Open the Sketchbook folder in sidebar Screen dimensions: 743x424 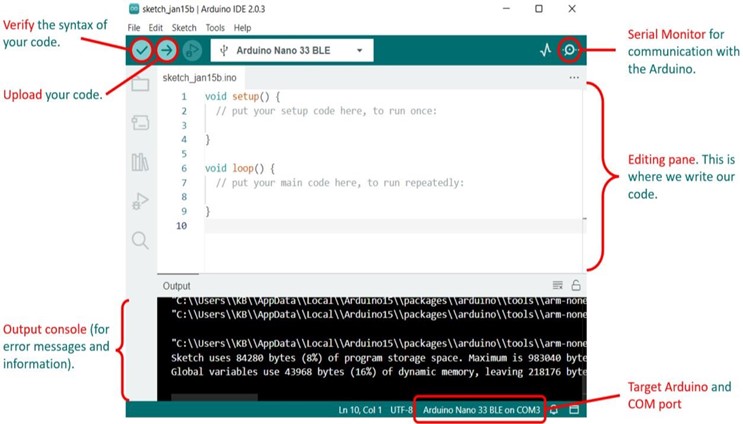click(140, 85)
